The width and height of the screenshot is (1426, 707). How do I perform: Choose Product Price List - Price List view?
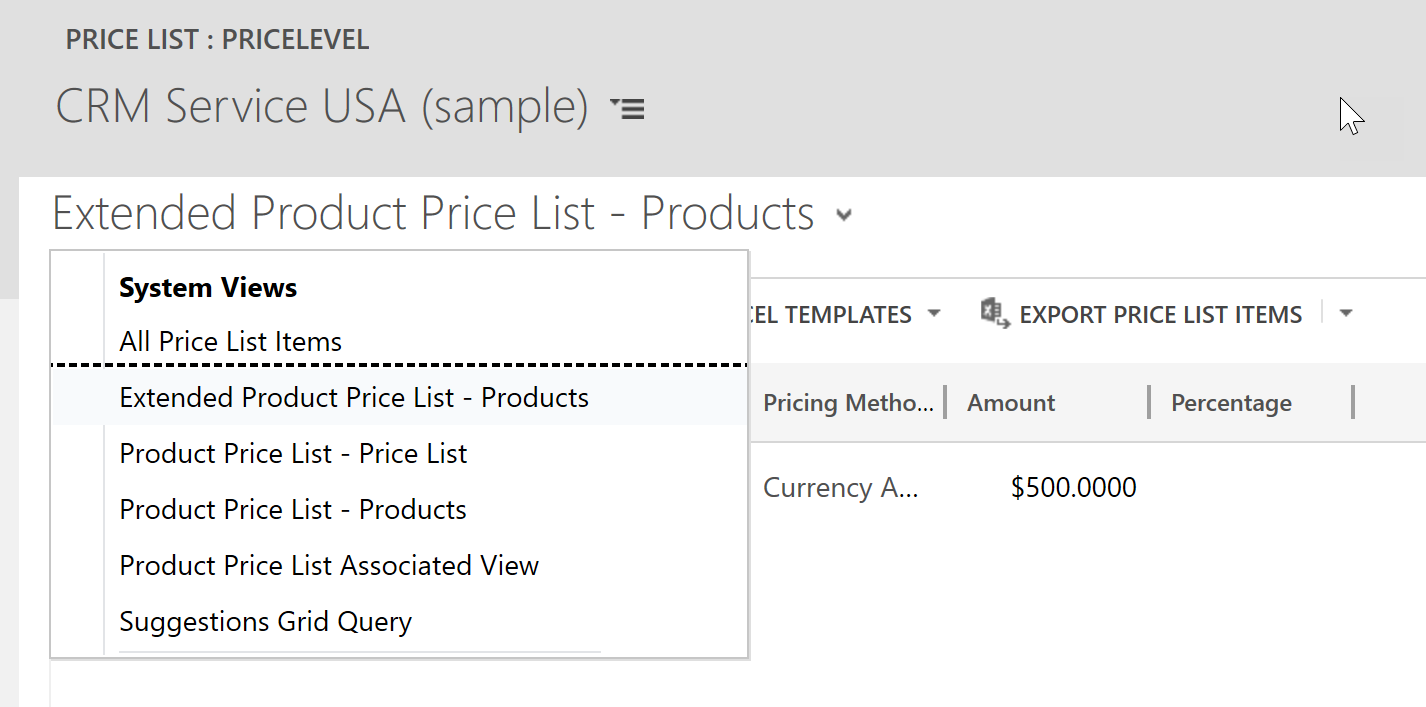(x=293, y=453)
